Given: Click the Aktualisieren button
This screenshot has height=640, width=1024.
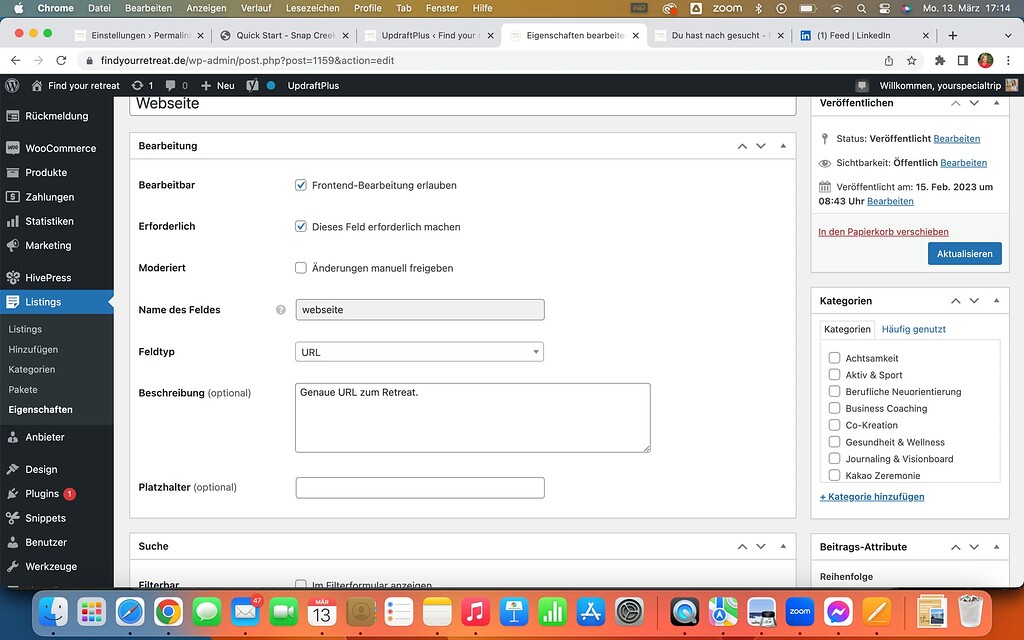Looking at the screenshot, I should 964,253.
